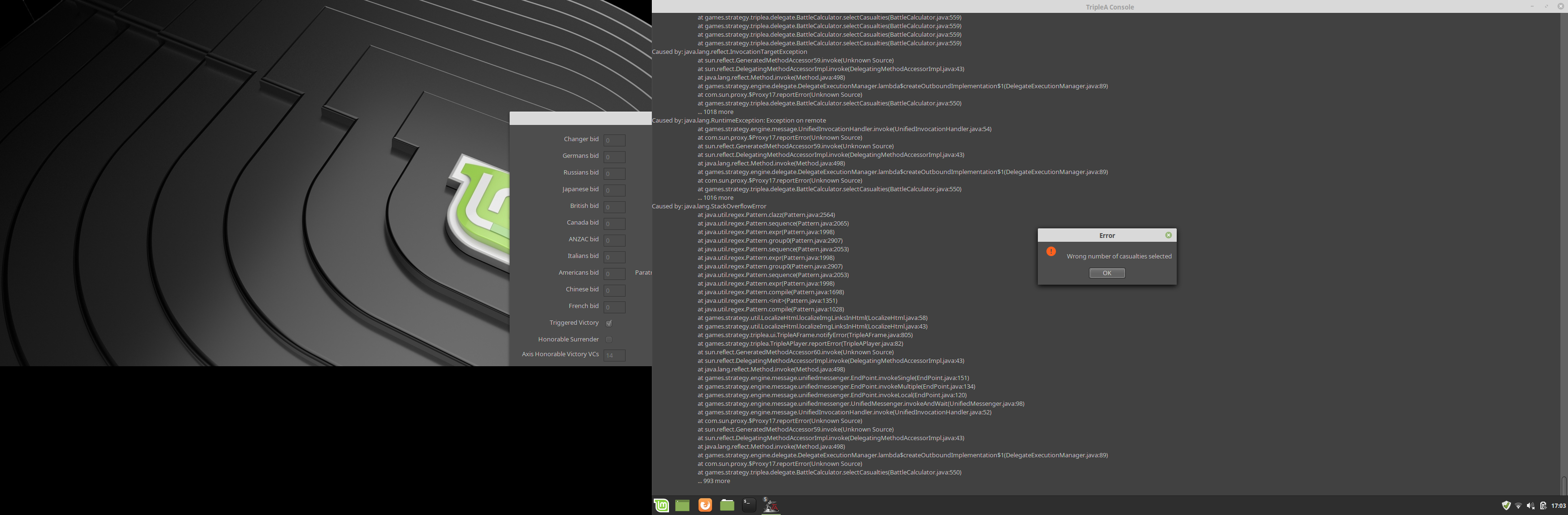Click the 'LocalizeHtml.java:58' stack trace line
This screenshot has height=515, width=1568.
[813, 318]
